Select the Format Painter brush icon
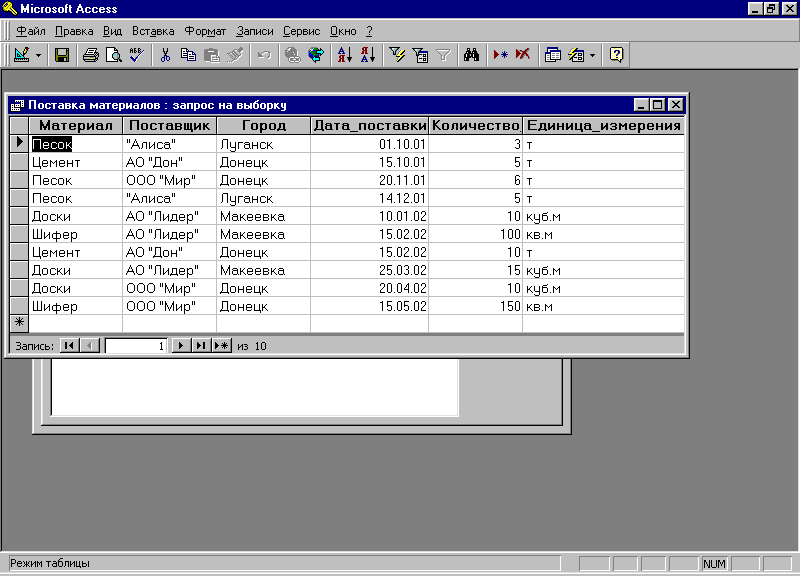Screen dimensions: 800x576 (234, 55)
